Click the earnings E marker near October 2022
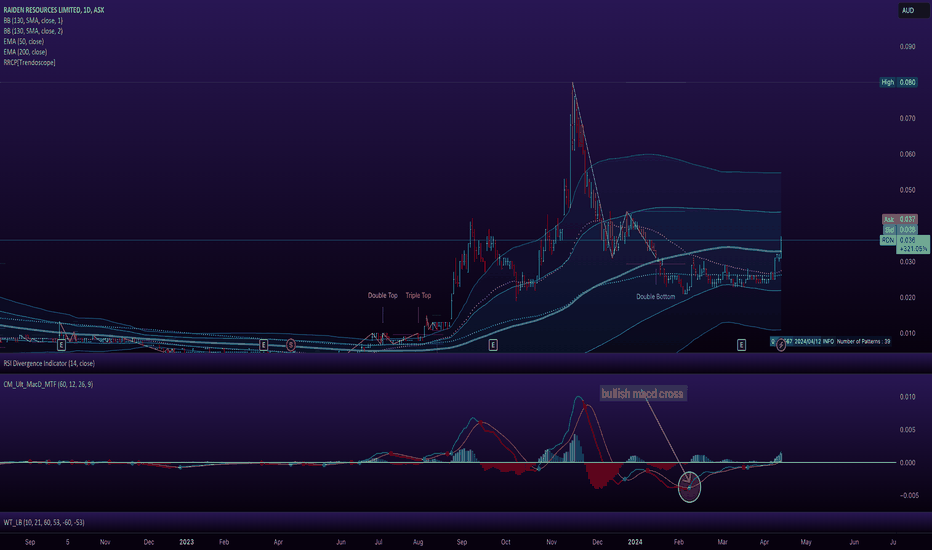This screenshot has width=932, height=550. pos(61,345)
